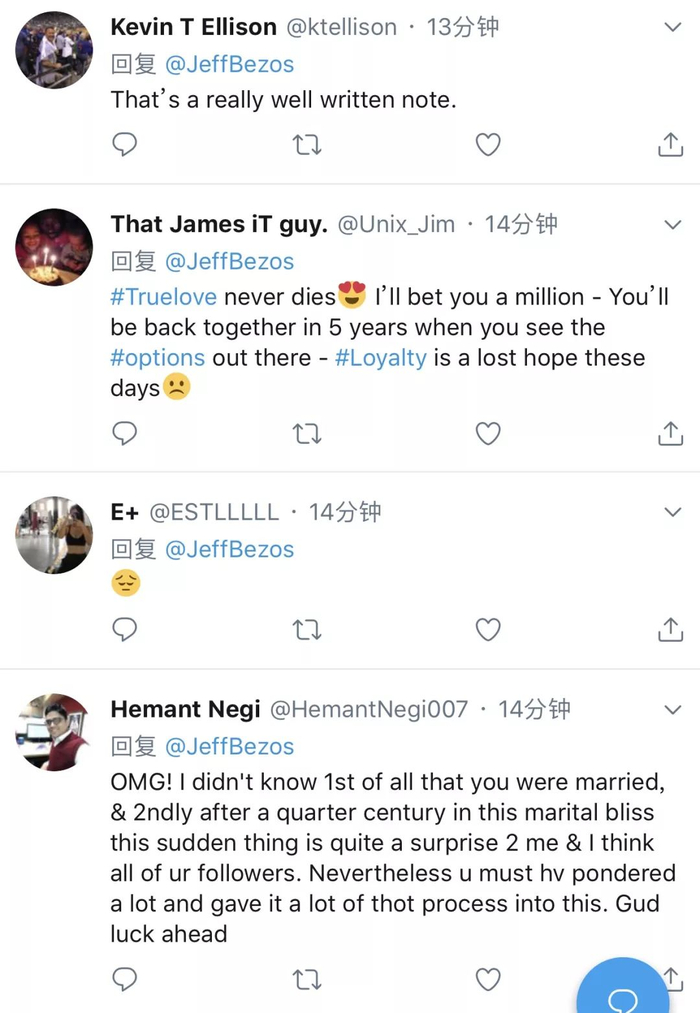Share the tweet from E+
The image size is (700, 1013).
point(670,629)
